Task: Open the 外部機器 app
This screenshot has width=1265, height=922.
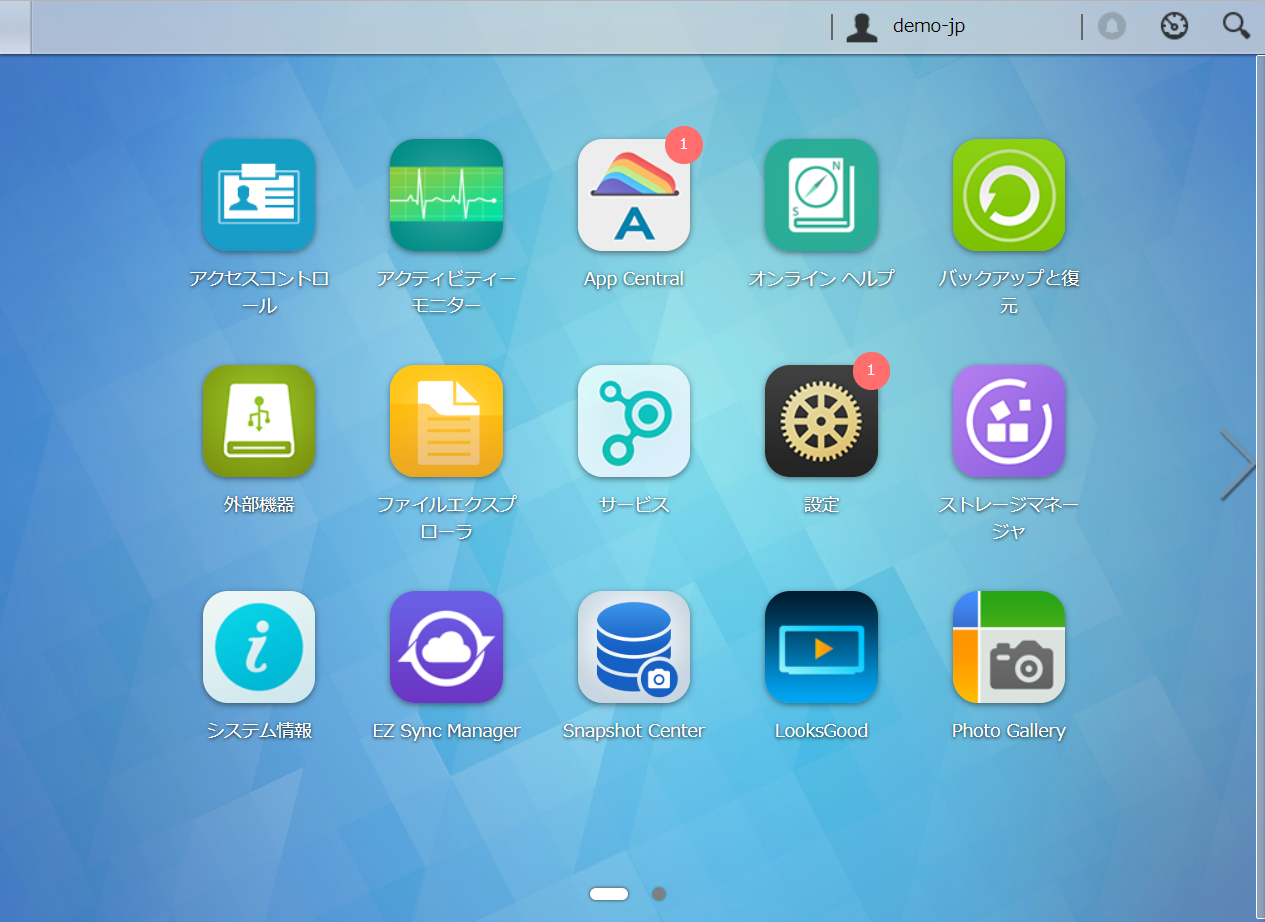Action: pyautogui.click(x=259, y=421)
